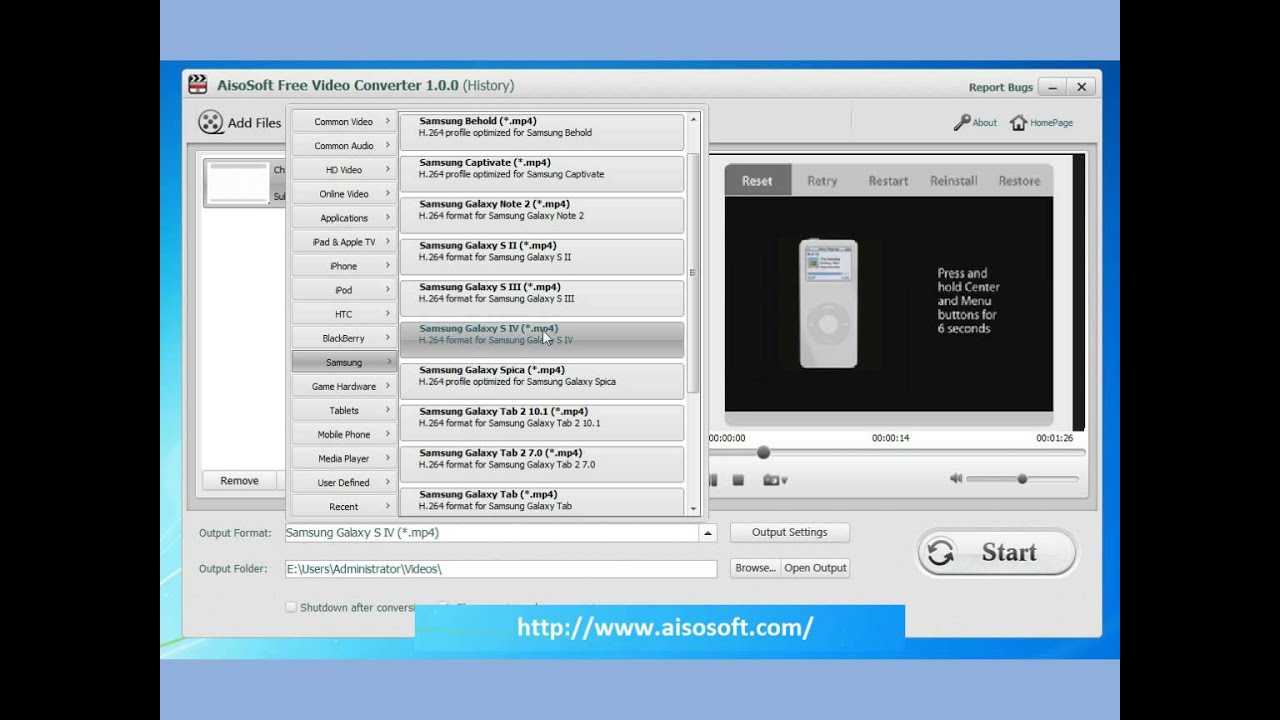This screenshot has width=1280, height=720.
Task: Go to HomePage via house icon
Action: [x=1018, y=122]
